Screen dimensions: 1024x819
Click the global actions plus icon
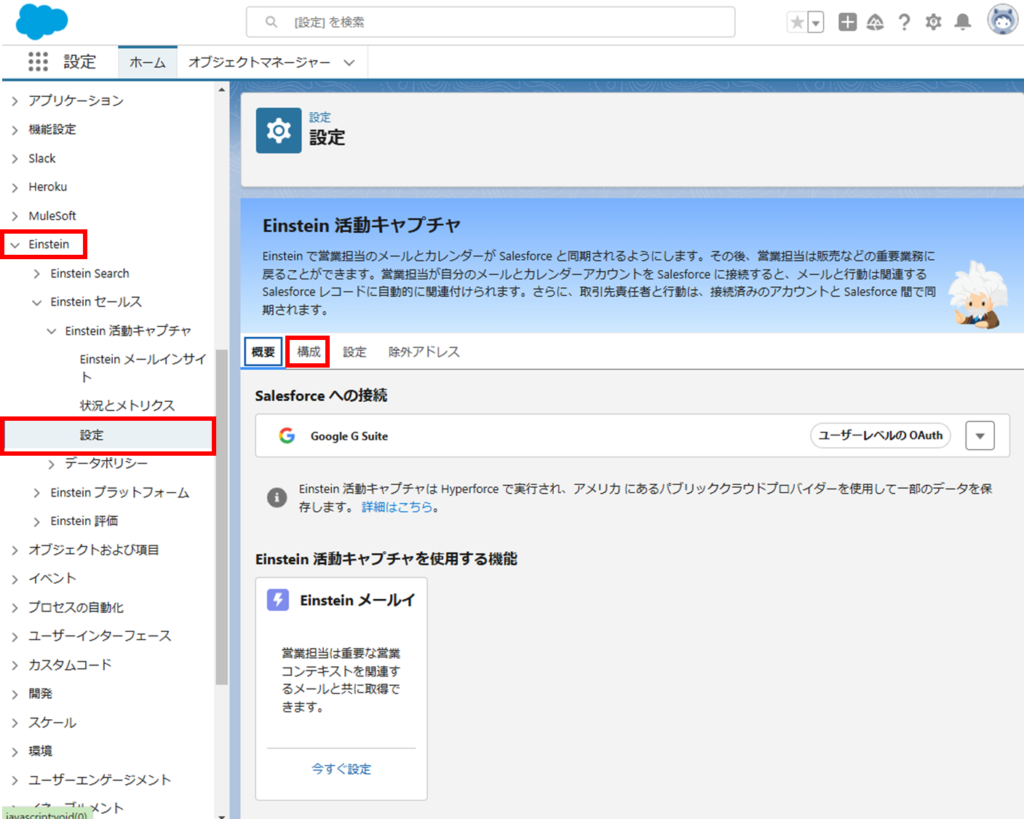coord(848,22)
